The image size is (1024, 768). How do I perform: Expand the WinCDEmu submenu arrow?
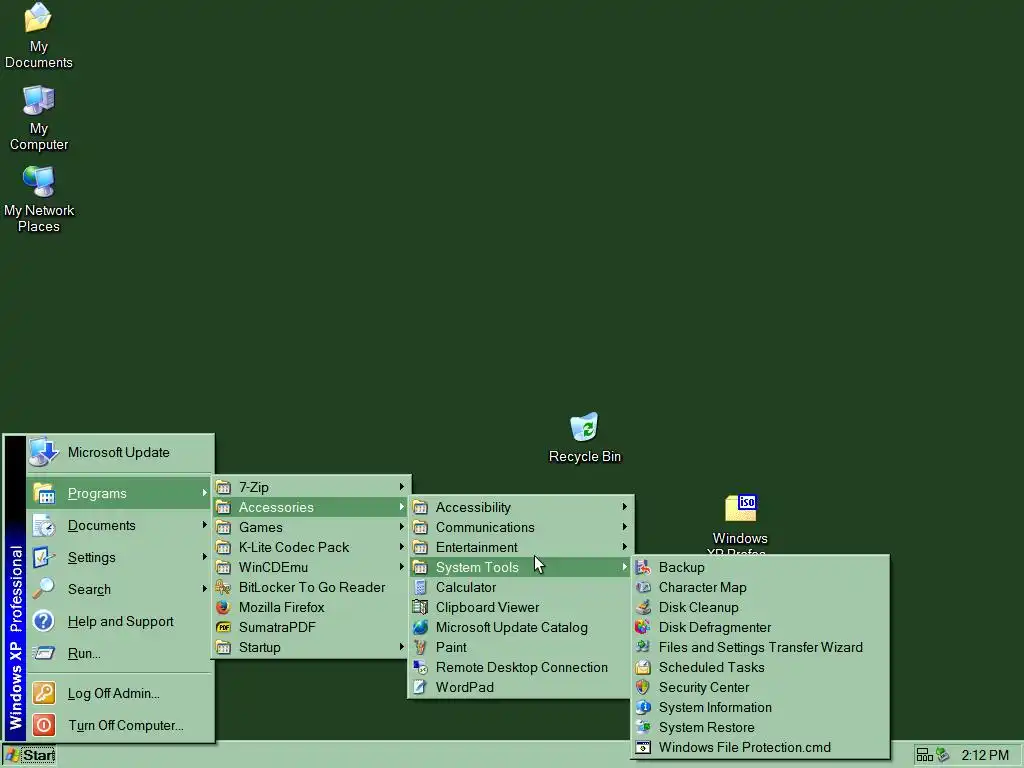(402, 567)
